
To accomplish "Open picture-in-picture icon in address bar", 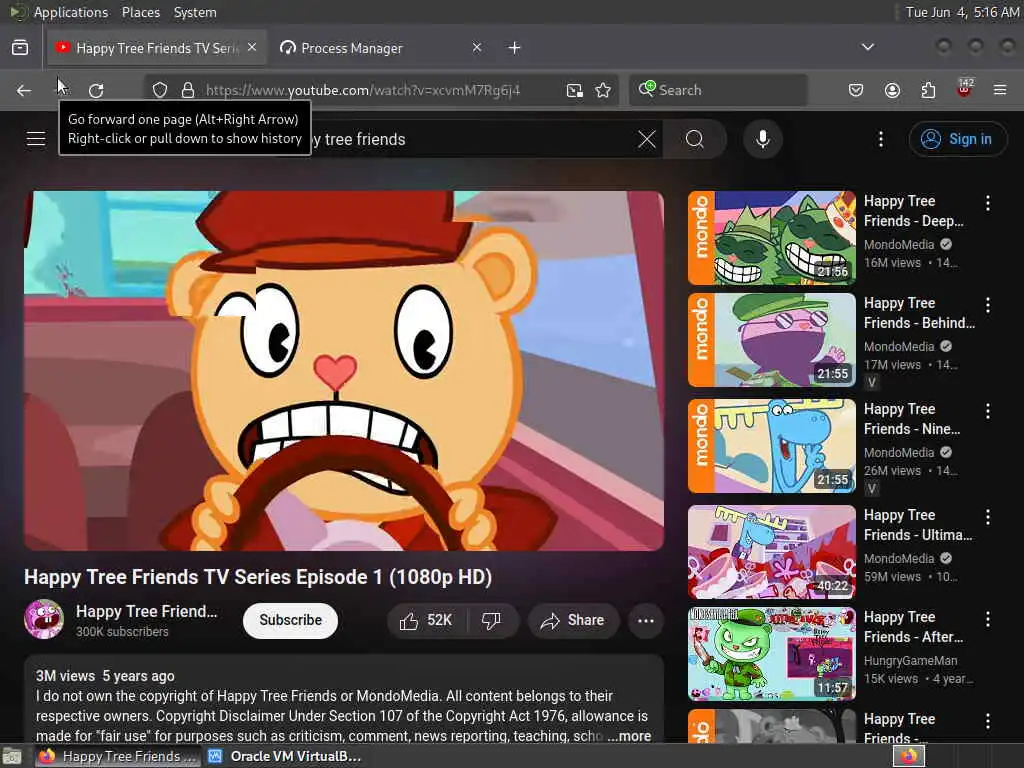I will click(575, 90).
